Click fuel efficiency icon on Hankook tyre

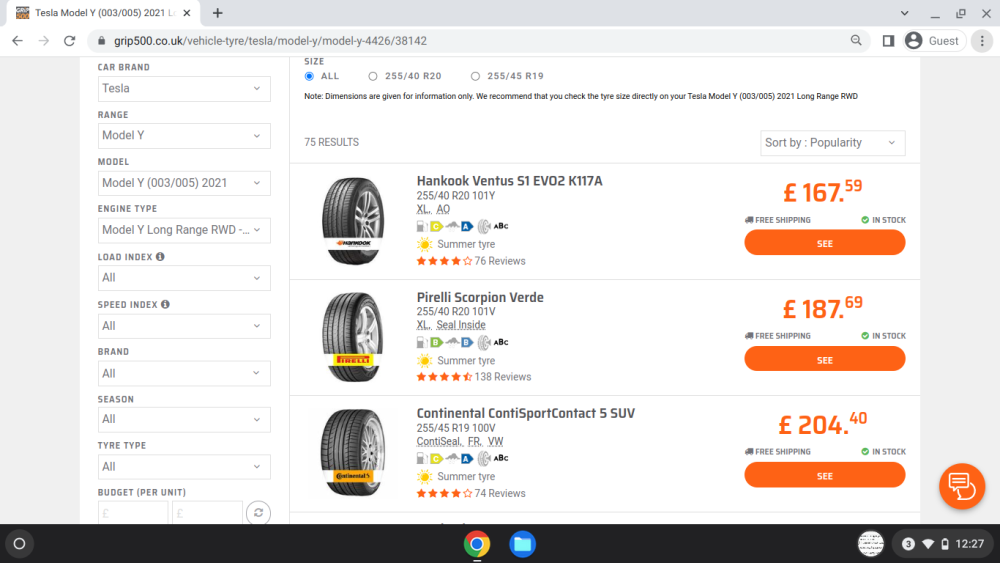pos(430,226)
